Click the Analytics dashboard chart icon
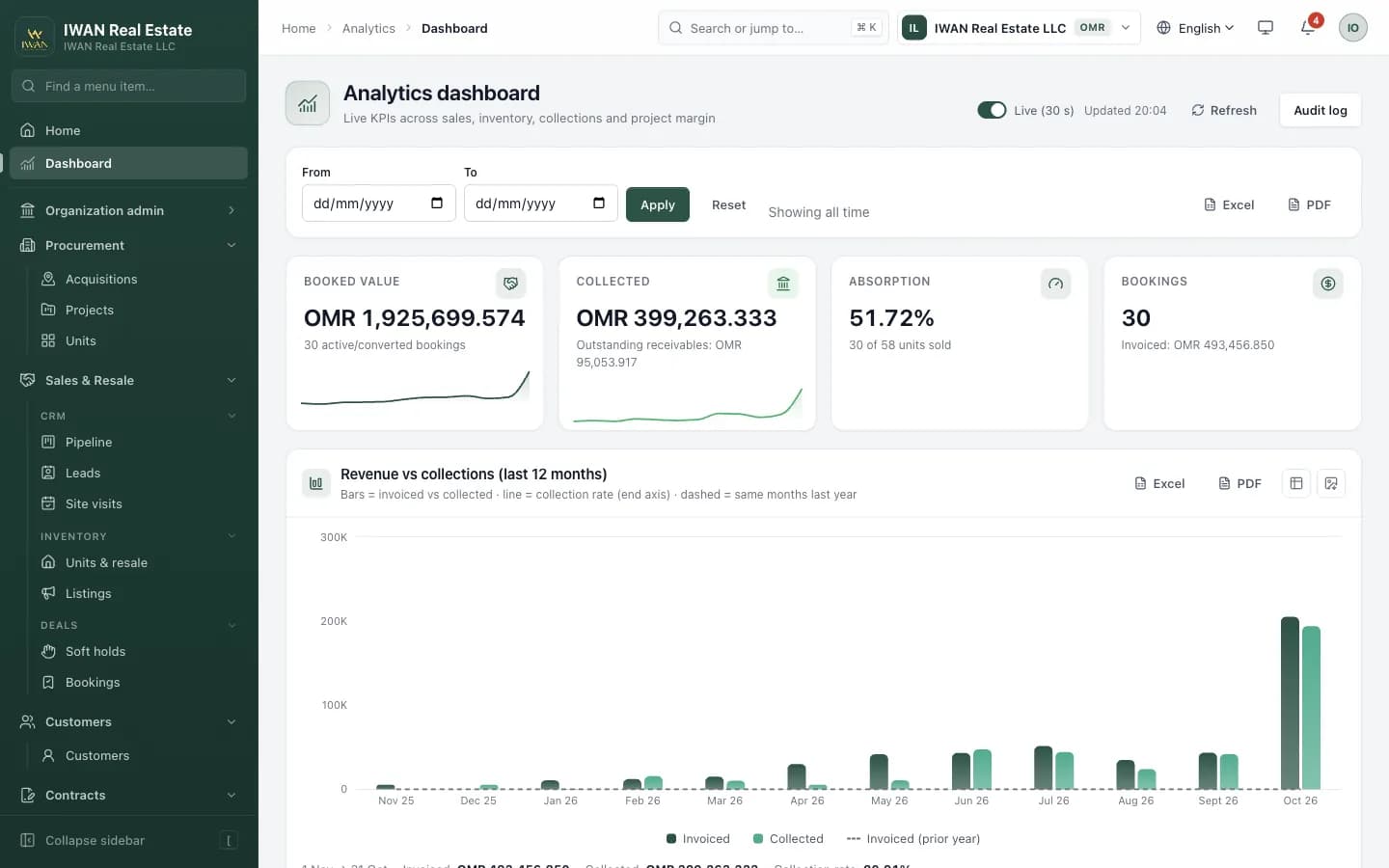Image resolution: width=1389 pixels, height=868 pixels. click(308, 103)
